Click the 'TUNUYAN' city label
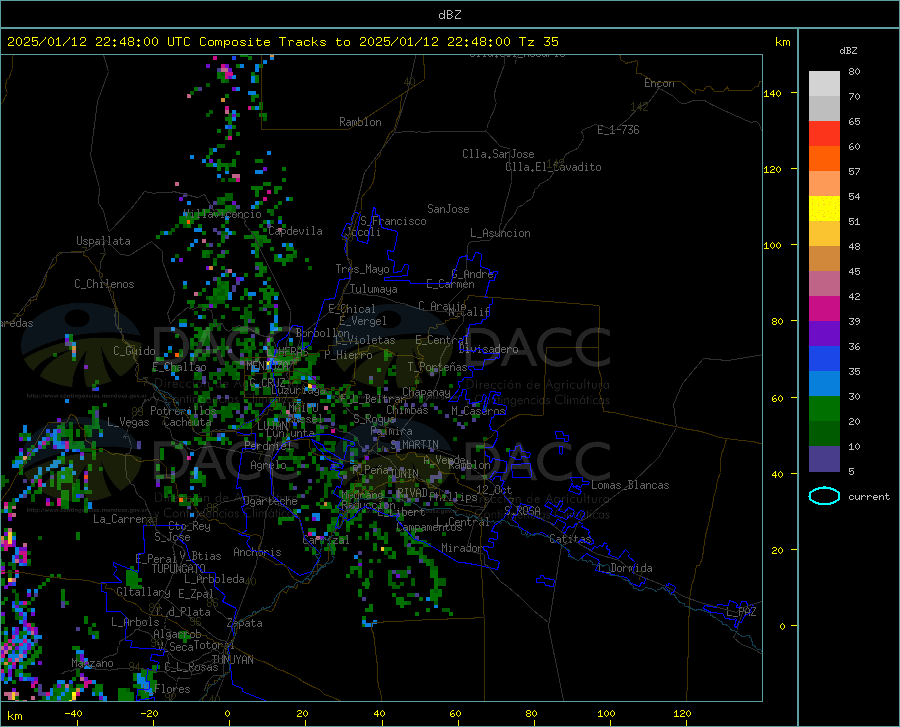The image size is (900, 727). pyautogui.click(x=232, y=660)
